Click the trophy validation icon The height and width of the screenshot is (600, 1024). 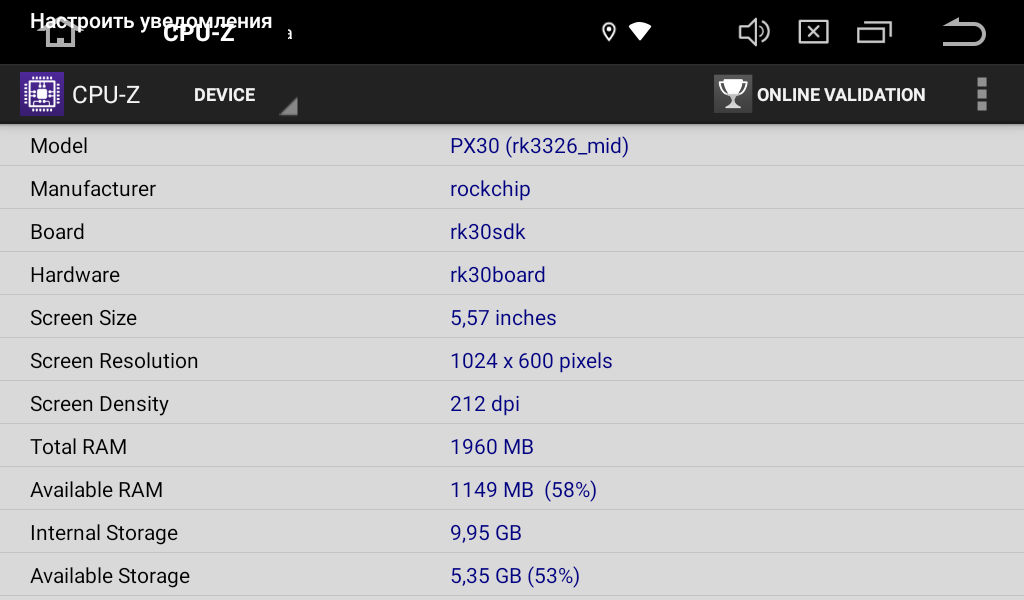tap(732, 94)
